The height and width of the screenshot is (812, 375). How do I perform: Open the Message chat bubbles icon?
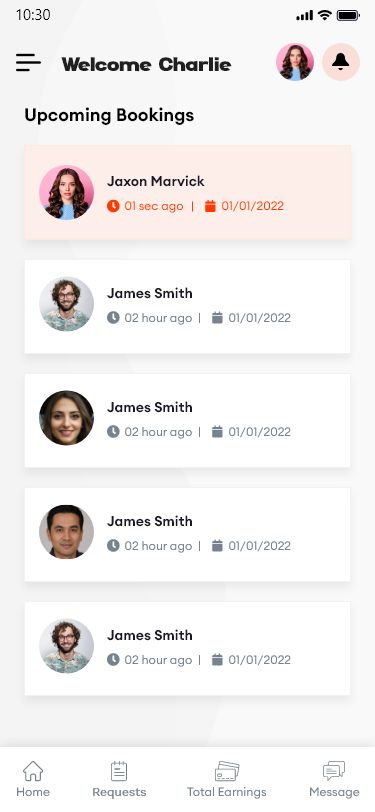point(334,771)
